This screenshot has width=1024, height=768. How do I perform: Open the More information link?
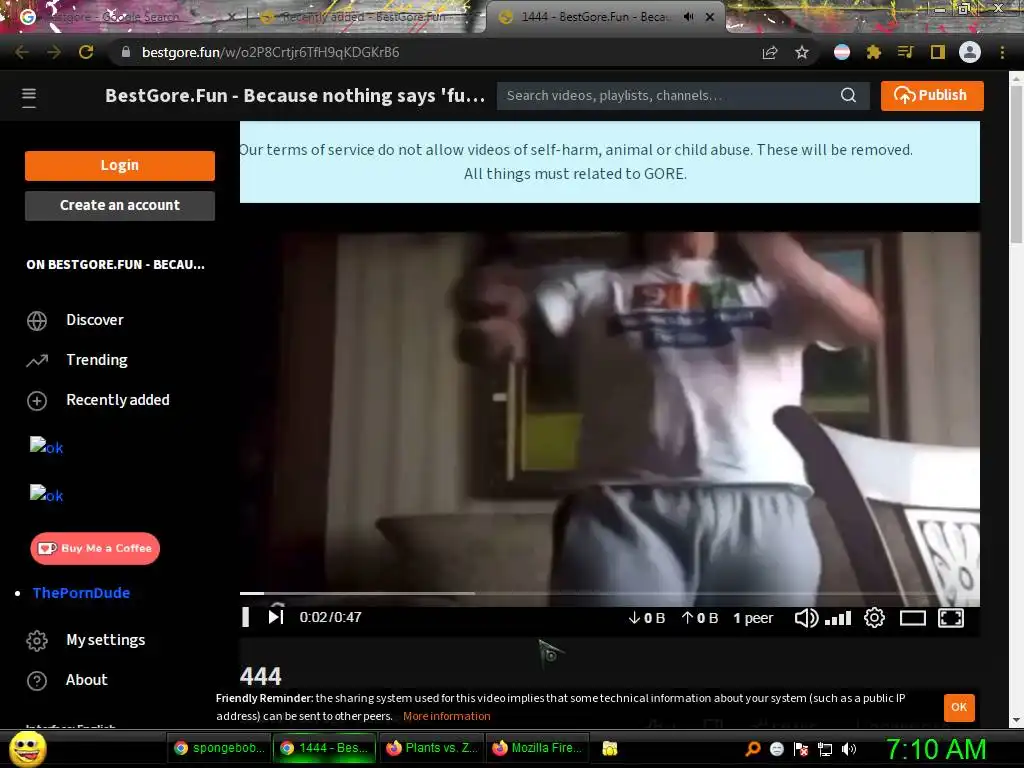pyautogui.click(x=447, y=716)
